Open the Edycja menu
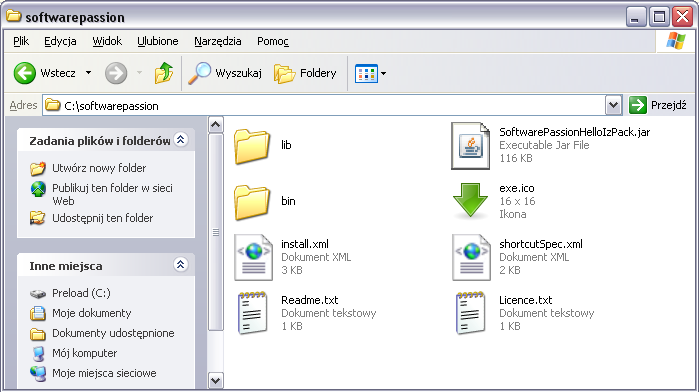 [x=60, y=41]
